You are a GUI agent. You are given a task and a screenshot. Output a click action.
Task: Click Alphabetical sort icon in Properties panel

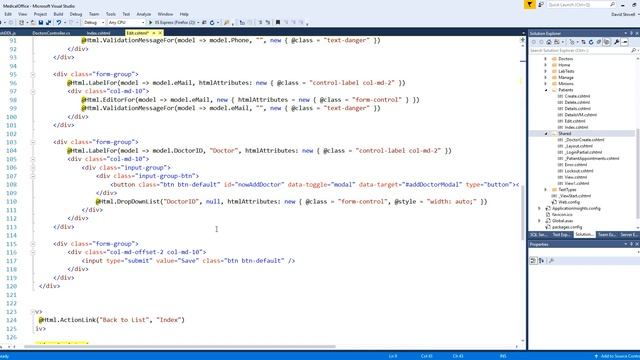541,260
